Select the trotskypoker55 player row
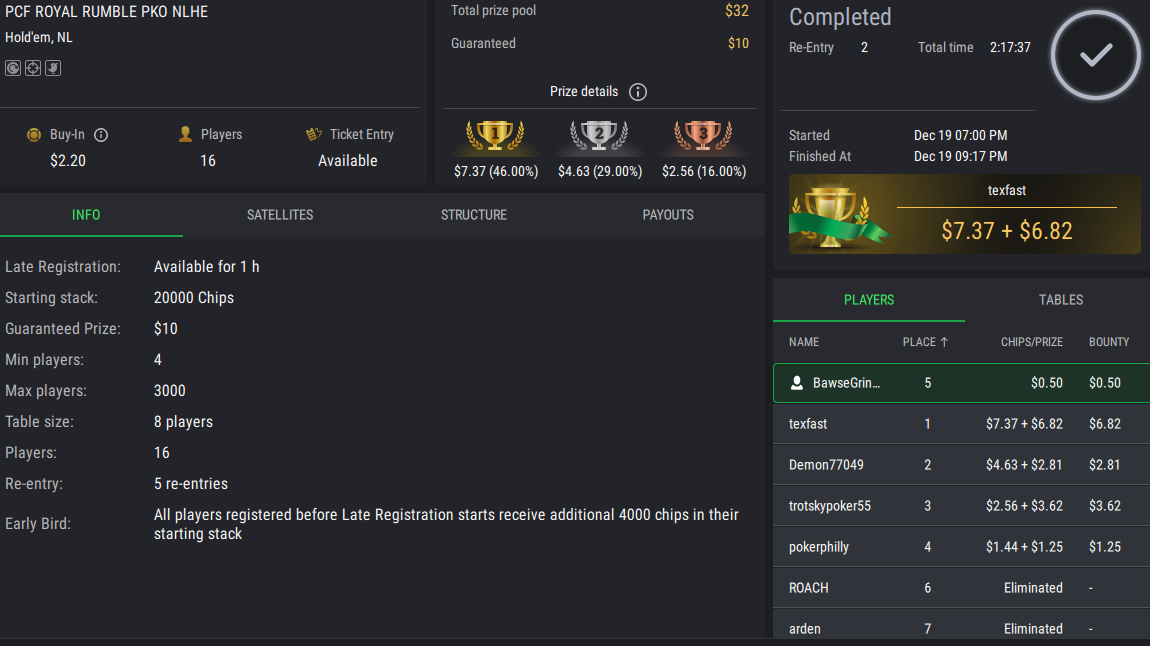1150x646 pixels. [961, 506]
